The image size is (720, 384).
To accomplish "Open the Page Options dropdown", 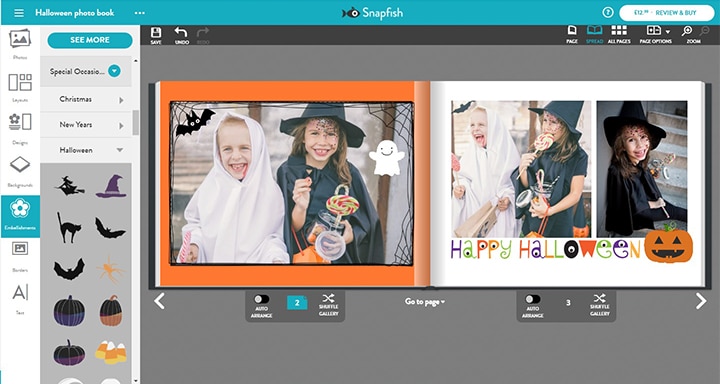I will point(656,34).
